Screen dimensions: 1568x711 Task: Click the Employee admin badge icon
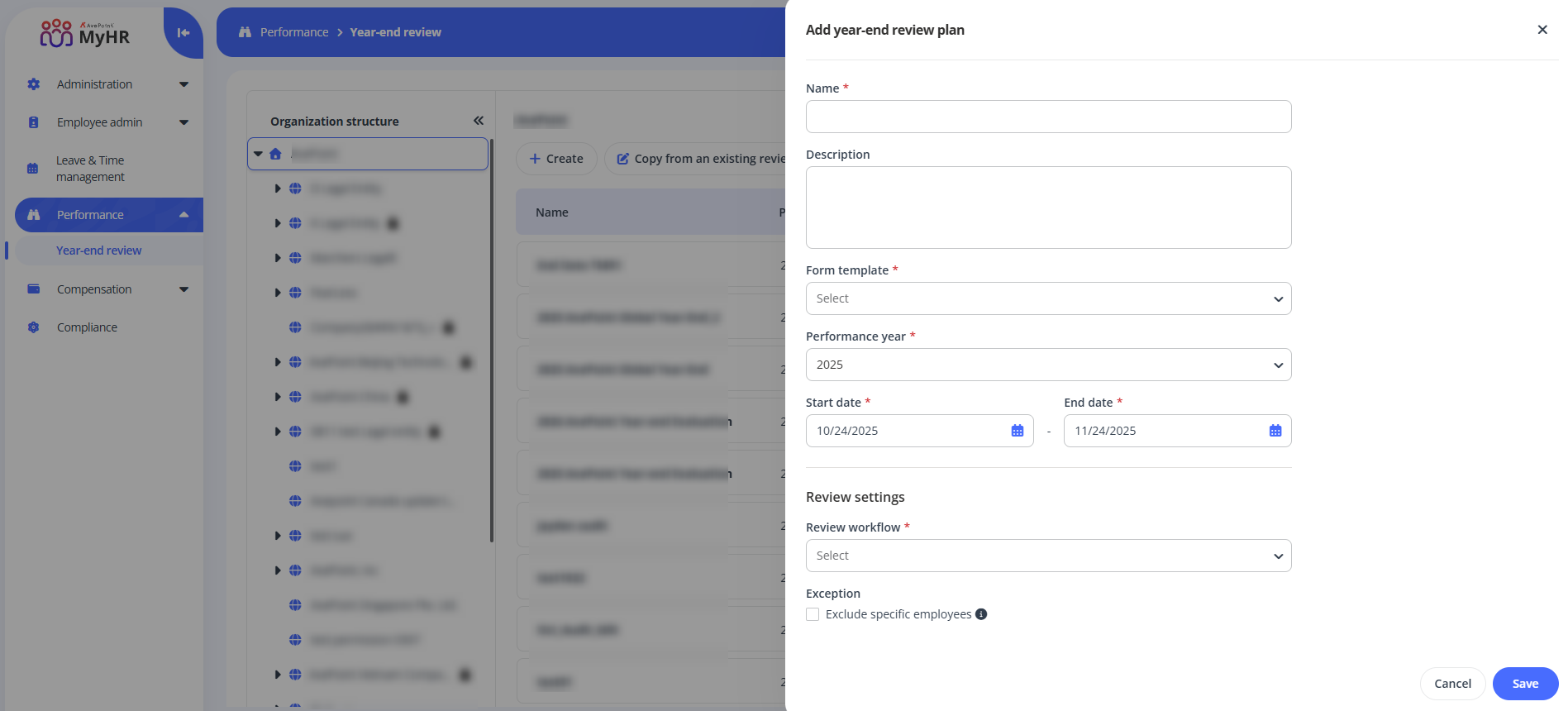click(x=33, y=122)
